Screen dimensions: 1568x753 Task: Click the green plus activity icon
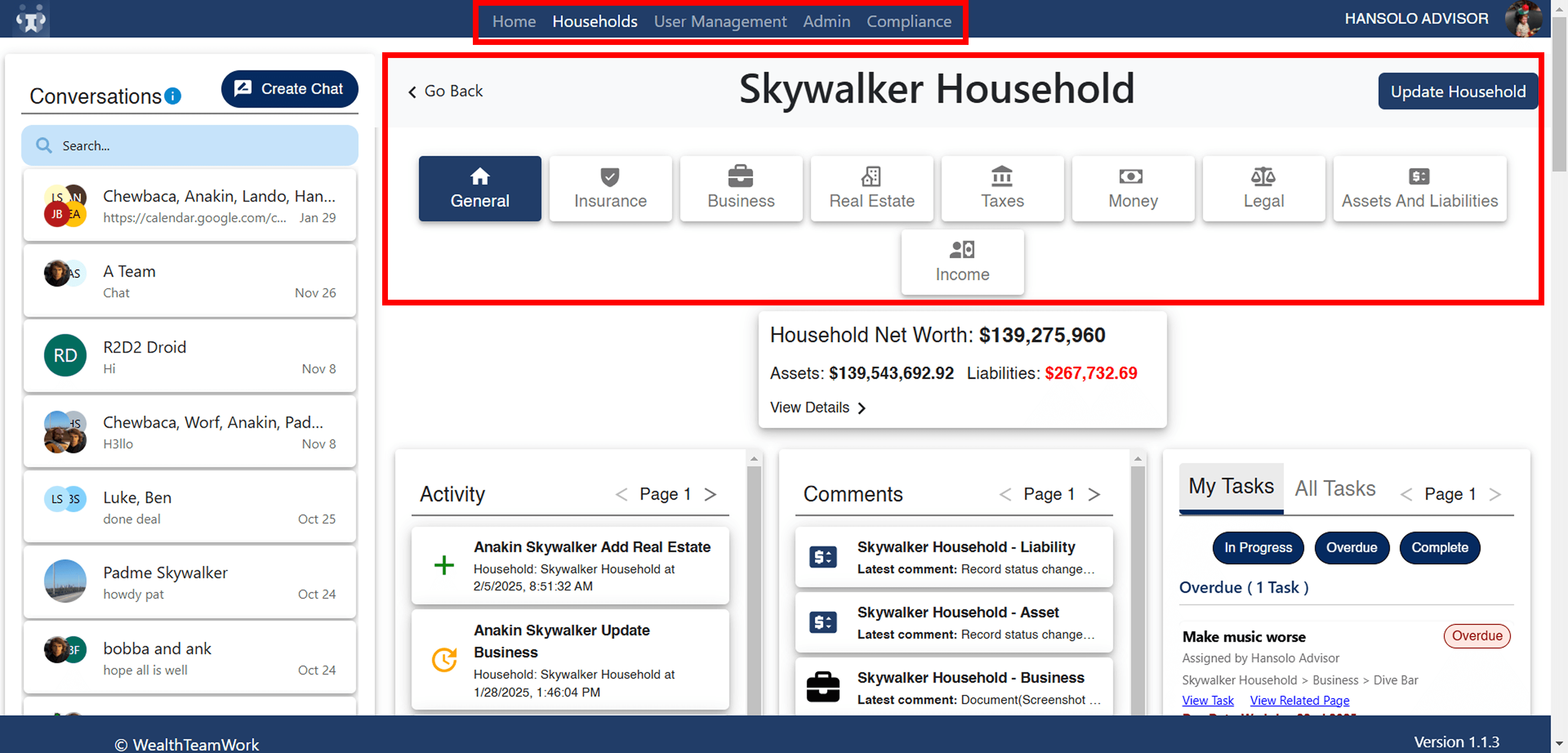444,566
